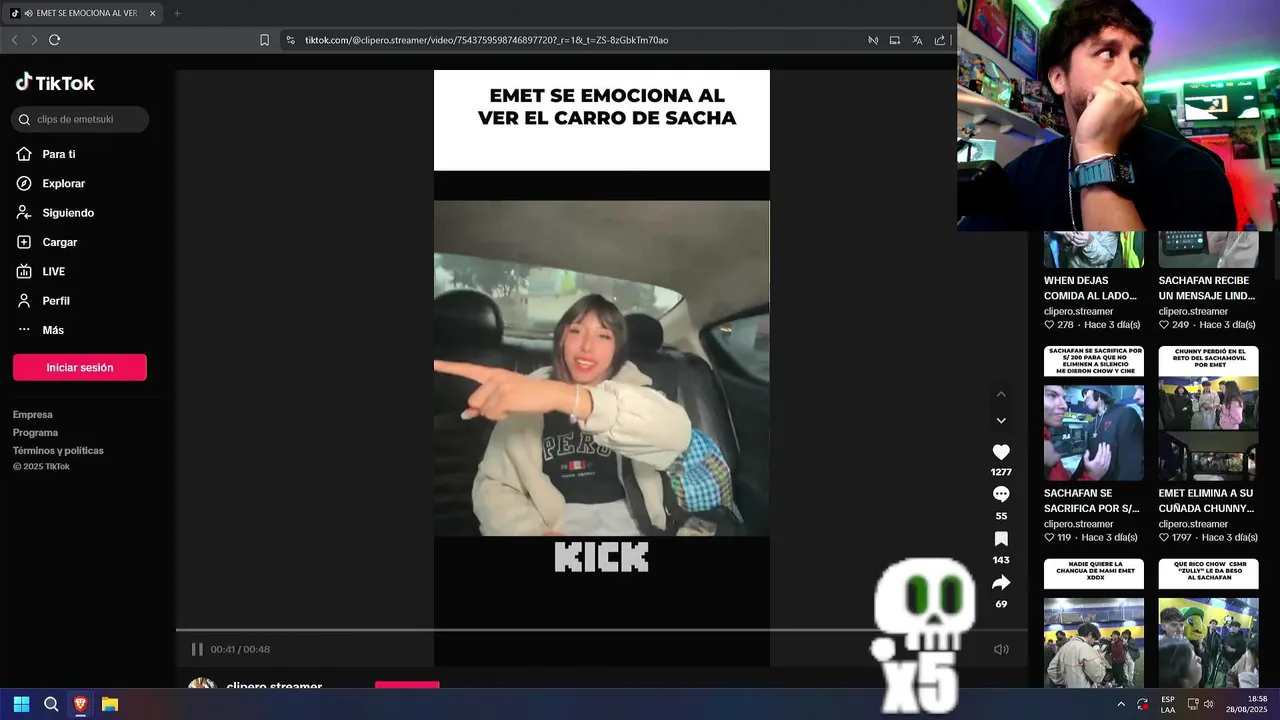This screenshot has height=720, width=1280.
Task: Toggle the reader-mode icon in address bar
Action: pos(895,40)
